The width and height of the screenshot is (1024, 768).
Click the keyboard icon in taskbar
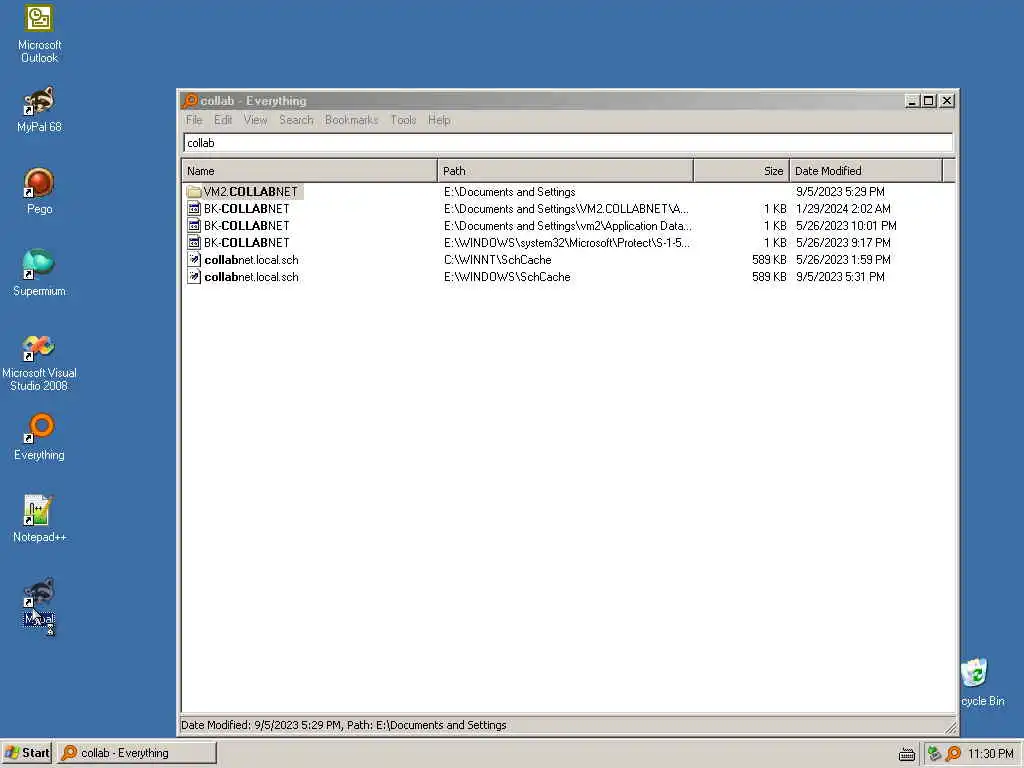[x=907, y=754]
